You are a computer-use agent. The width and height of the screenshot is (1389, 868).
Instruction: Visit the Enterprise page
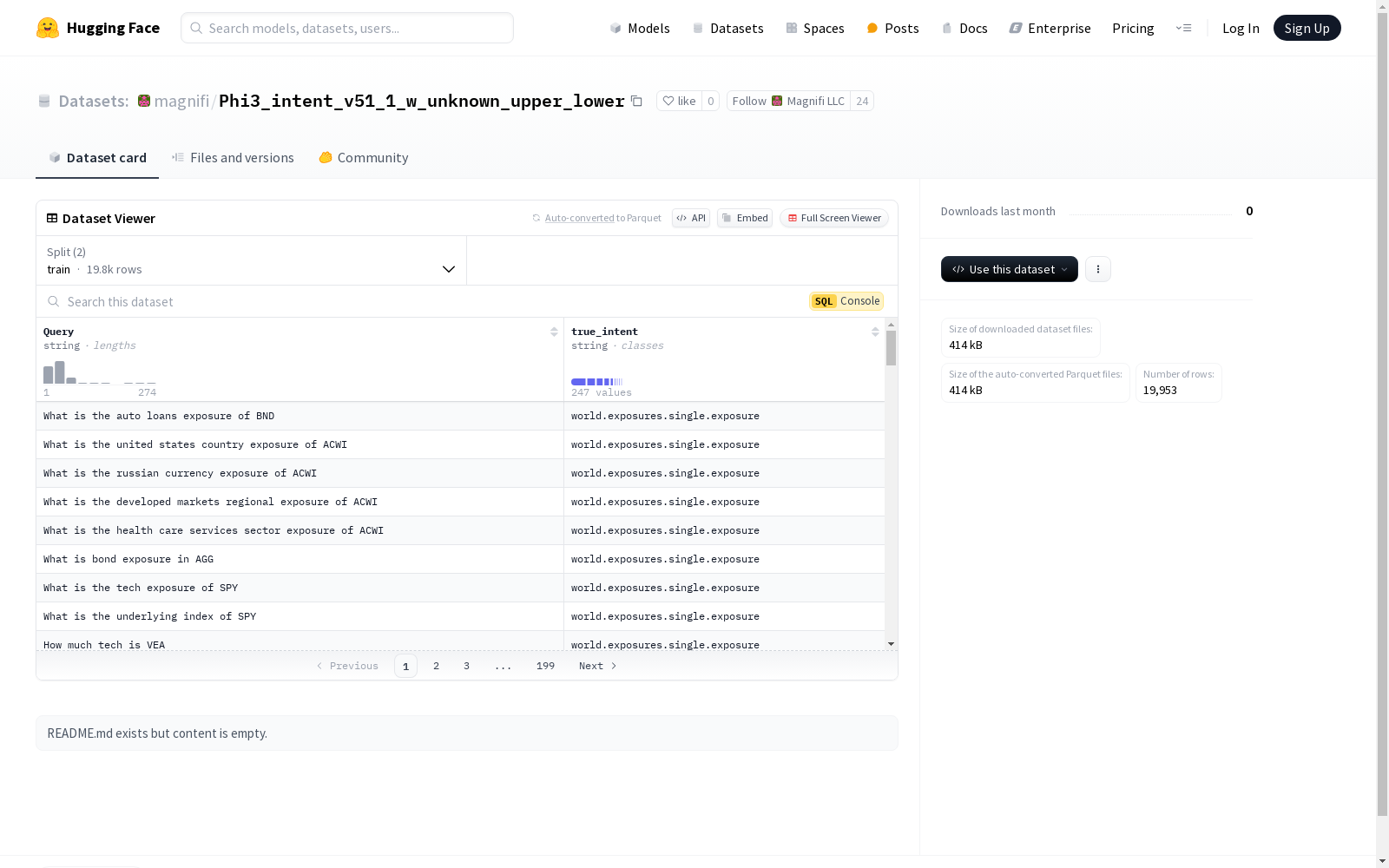point(1050,28)
